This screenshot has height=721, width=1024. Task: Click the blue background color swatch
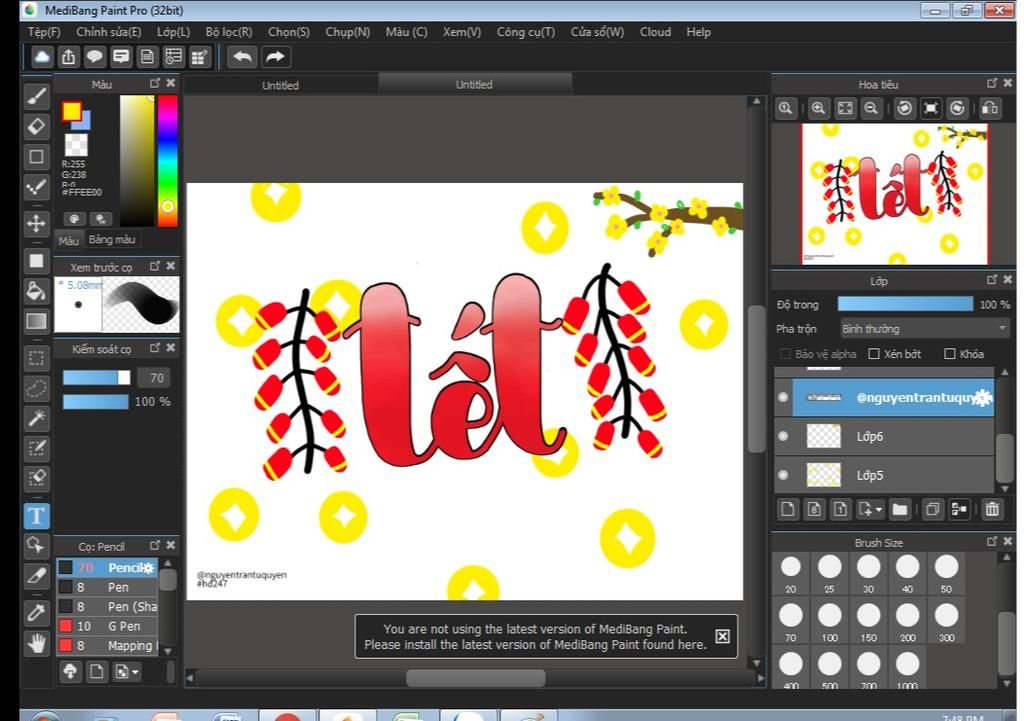click(x=84, y=121)
